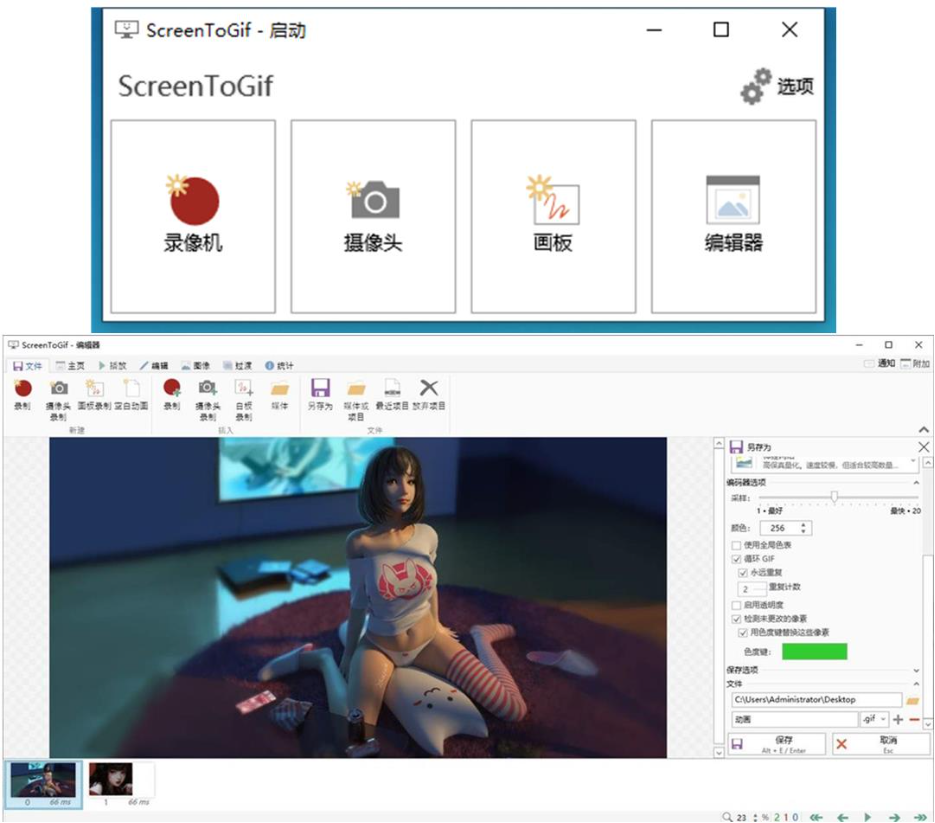
Task: Click the 保存 button in save panel
Action: click(x=777, y=744)
